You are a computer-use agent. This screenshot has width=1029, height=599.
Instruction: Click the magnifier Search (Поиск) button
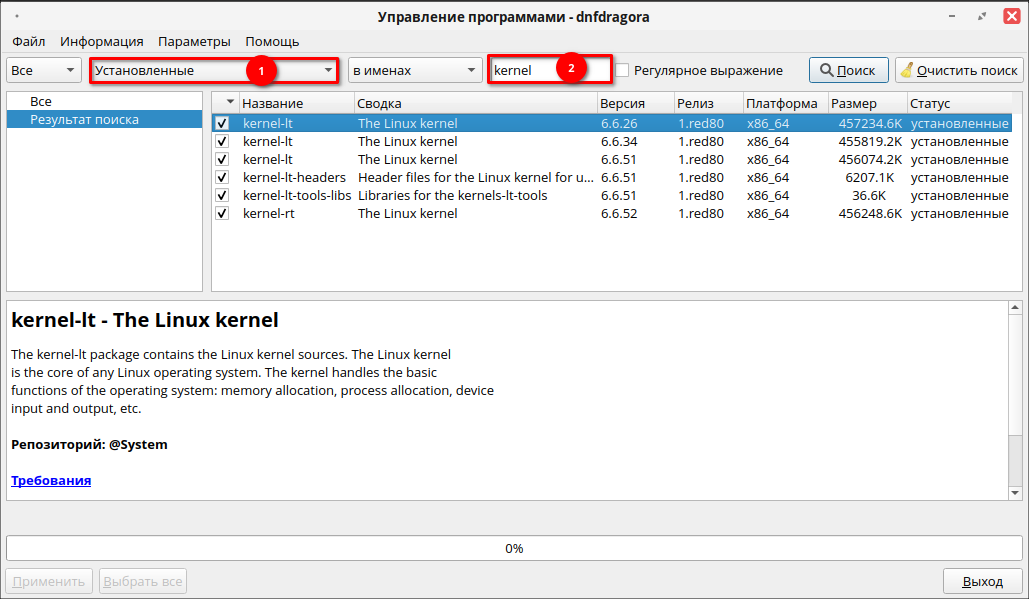848,70
